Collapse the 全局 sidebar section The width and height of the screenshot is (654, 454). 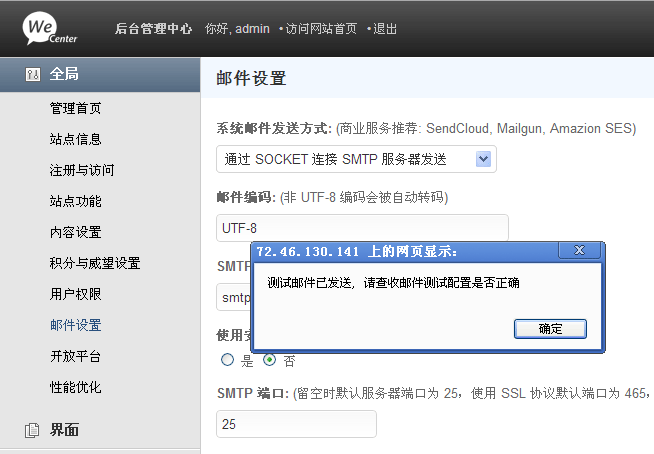point(64,75)
